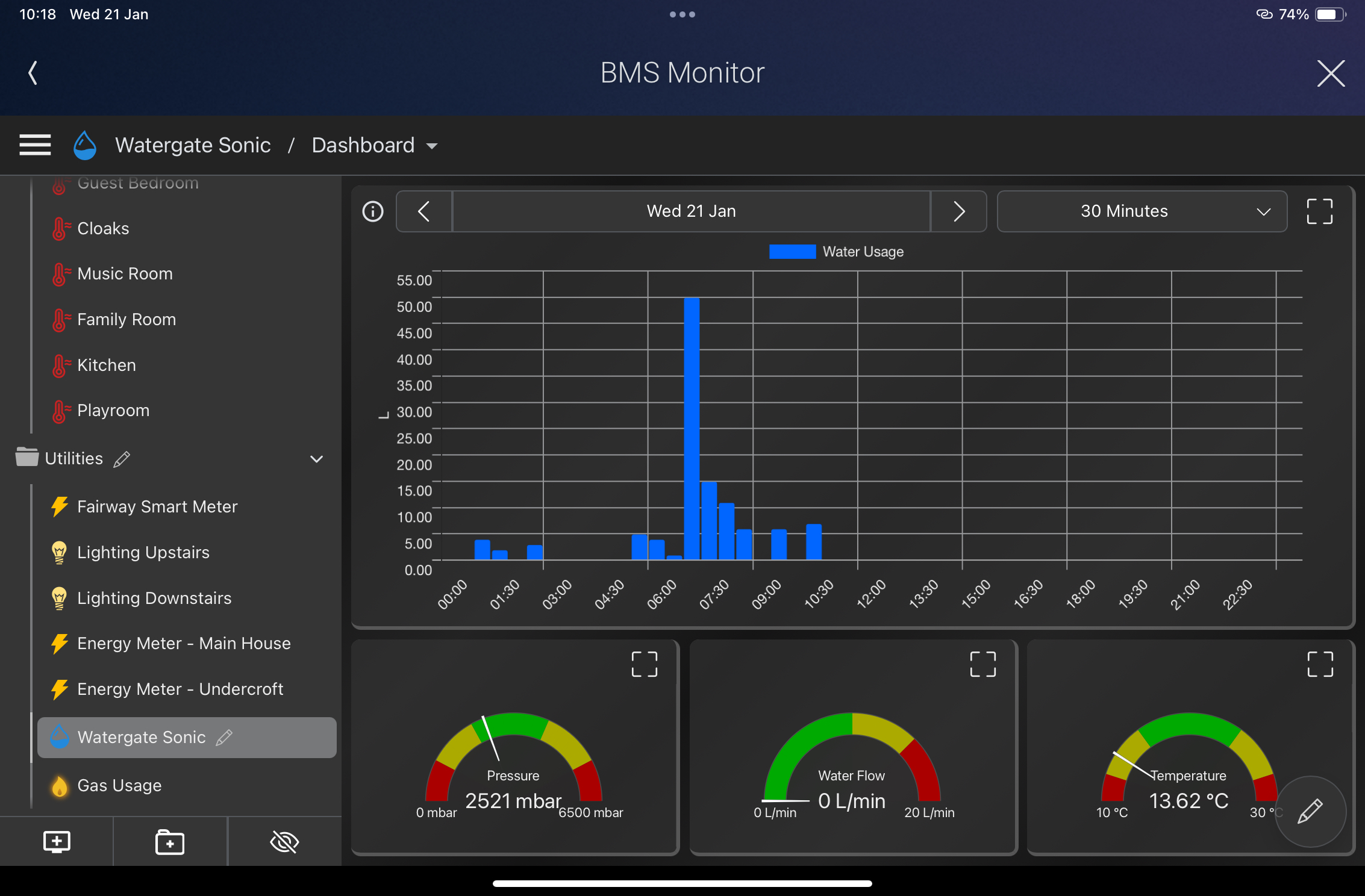Image resolution: width=1365 pixels, height=896 pixels.
Task: Go to previous day in chart
Action: point(424,211)
